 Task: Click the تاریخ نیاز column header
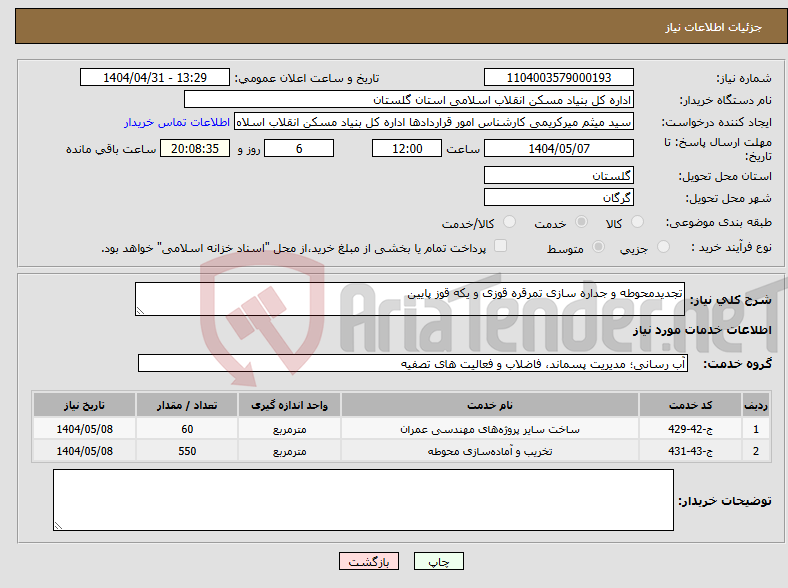[84, 405]
